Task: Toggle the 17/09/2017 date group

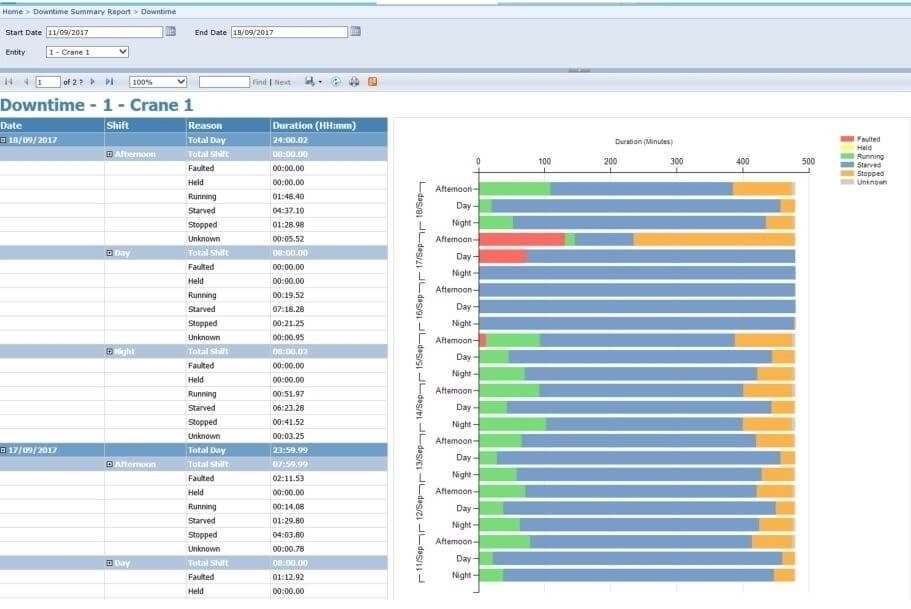Action: [4, 451]
